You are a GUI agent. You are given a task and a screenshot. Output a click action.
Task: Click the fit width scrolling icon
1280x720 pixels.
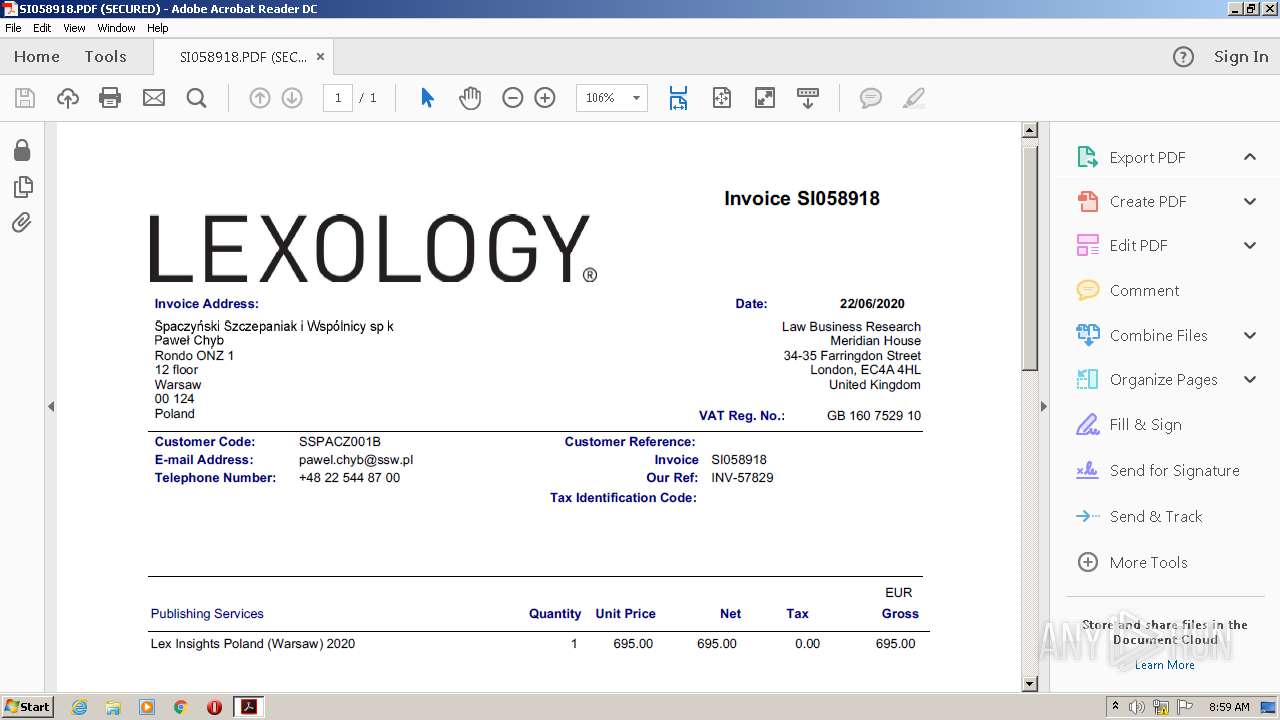678,98
